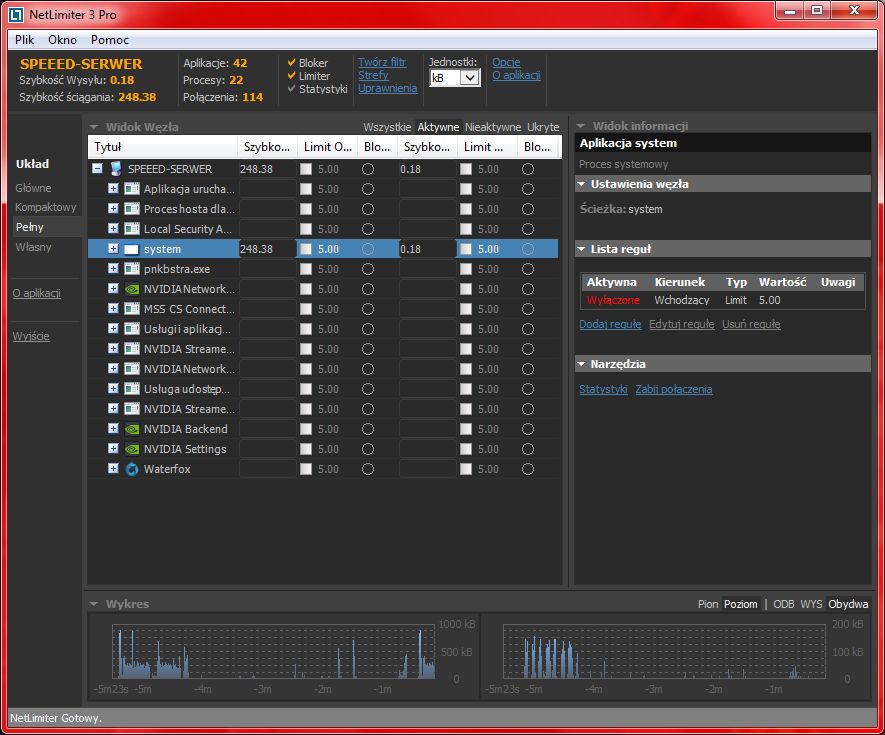Select the Waterfox application row

pos(324,469)
